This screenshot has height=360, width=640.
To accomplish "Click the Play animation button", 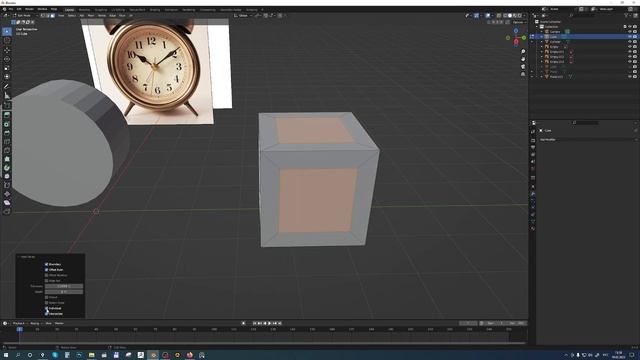I will (x=269, y=323).
